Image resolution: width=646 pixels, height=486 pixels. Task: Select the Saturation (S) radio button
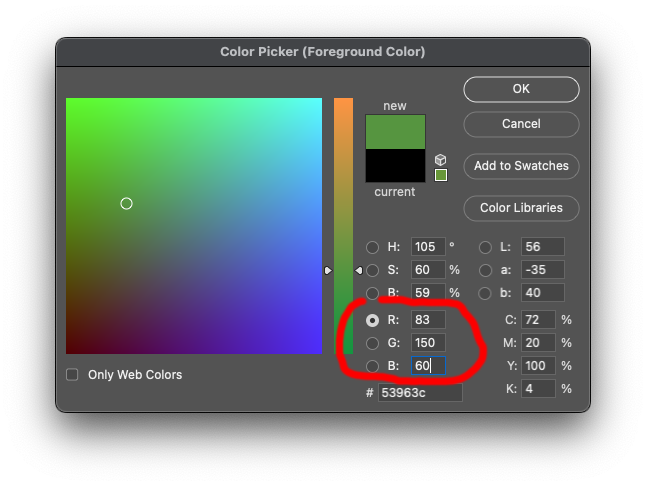coord(373,270)
